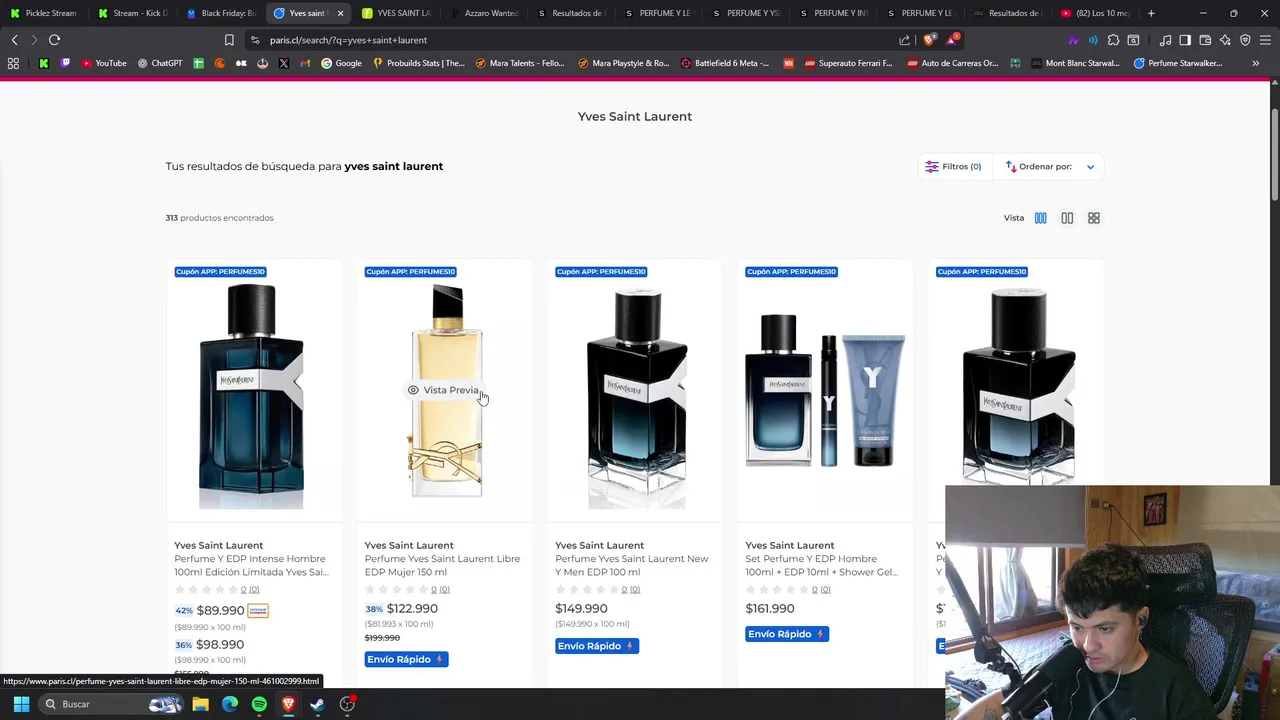Open the OBS icon on the taskbar
1280x720 pixels.
tap(347, 704)
